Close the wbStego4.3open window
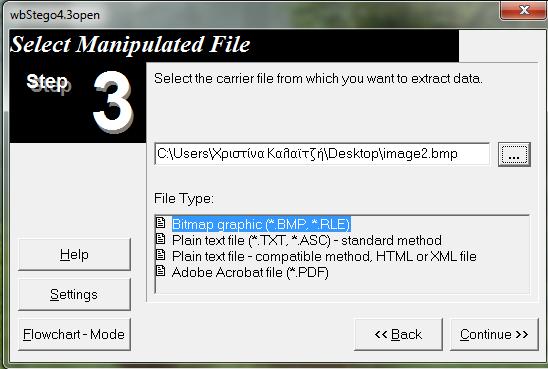This screenshot has width=548, height=369. tap(524, 10)
